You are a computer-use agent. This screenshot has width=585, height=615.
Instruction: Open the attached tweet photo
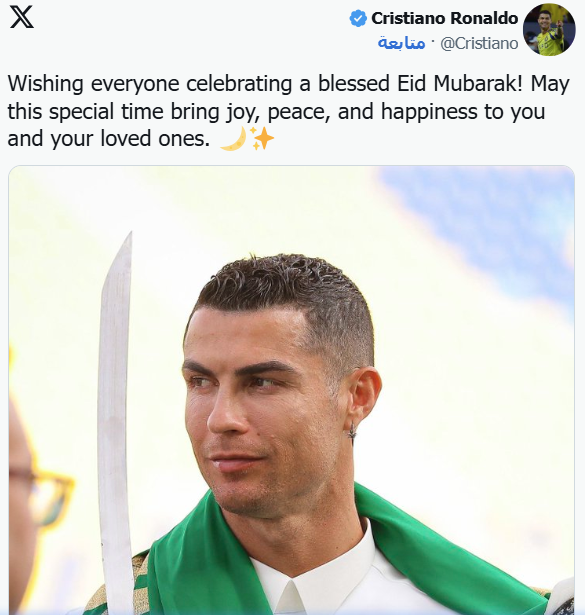292,390
